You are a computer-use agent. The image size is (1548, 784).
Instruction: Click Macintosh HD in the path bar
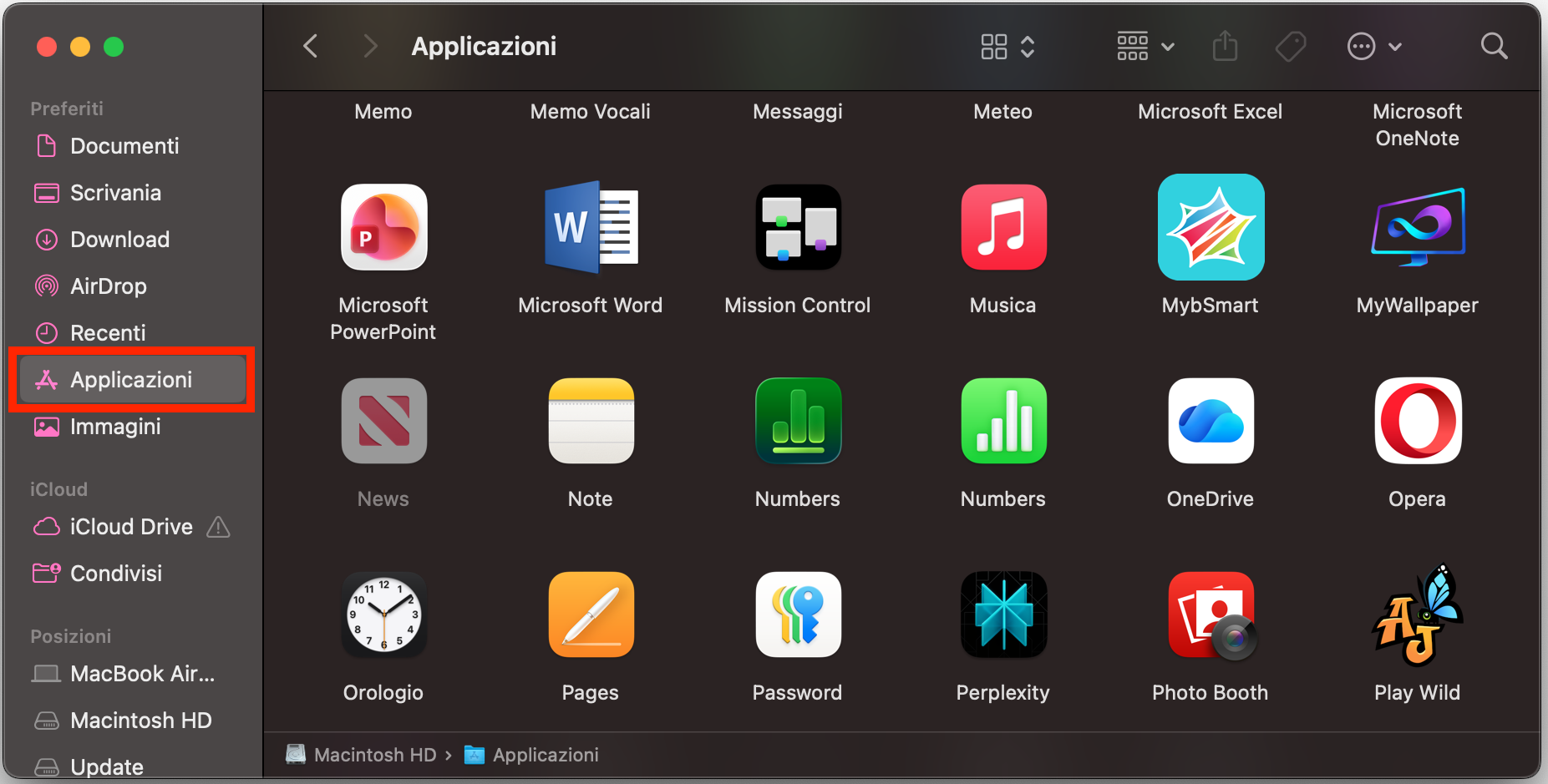(361, 755)
